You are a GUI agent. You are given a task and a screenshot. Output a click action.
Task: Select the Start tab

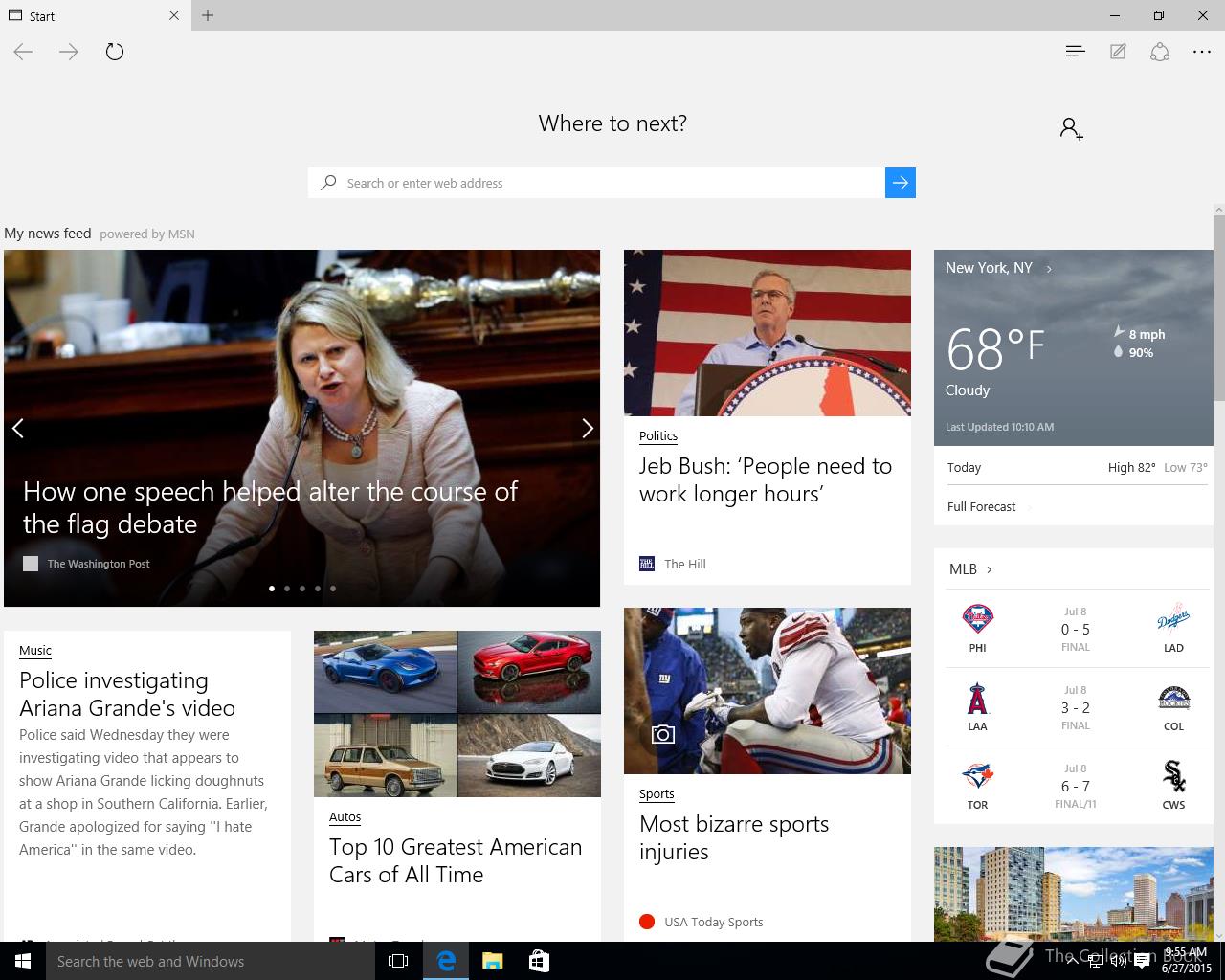pyautogui.click(x=96, y=15)
